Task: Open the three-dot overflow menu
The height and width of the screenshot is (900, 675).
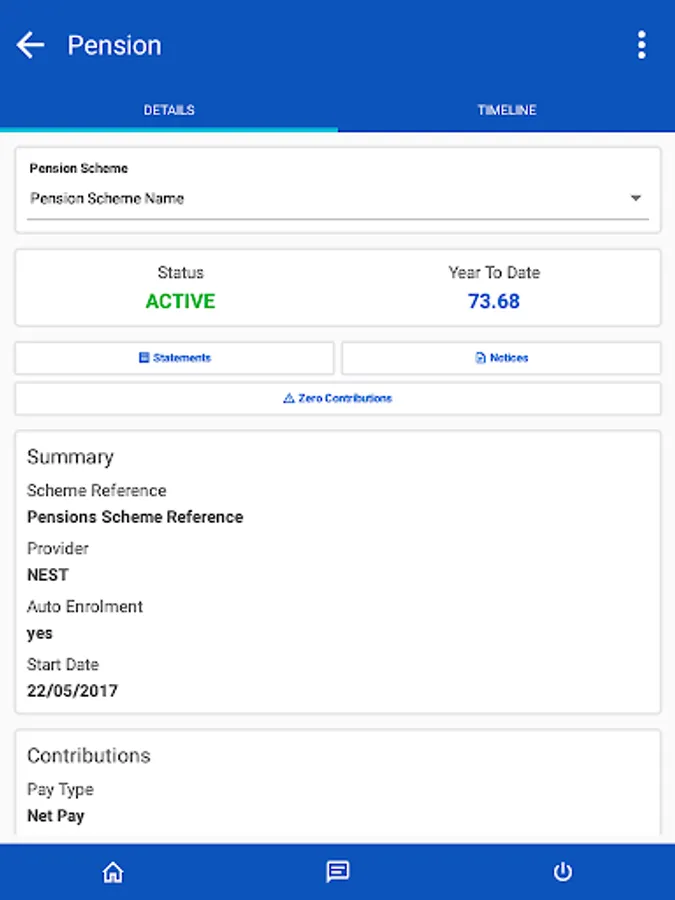Action: pos(641,45)
